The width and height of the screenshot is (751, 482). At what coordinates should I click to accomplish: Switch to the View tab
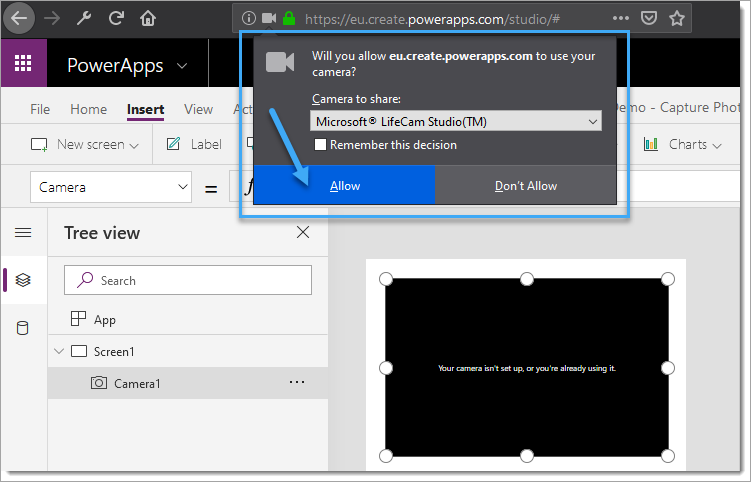click(198, 109)
